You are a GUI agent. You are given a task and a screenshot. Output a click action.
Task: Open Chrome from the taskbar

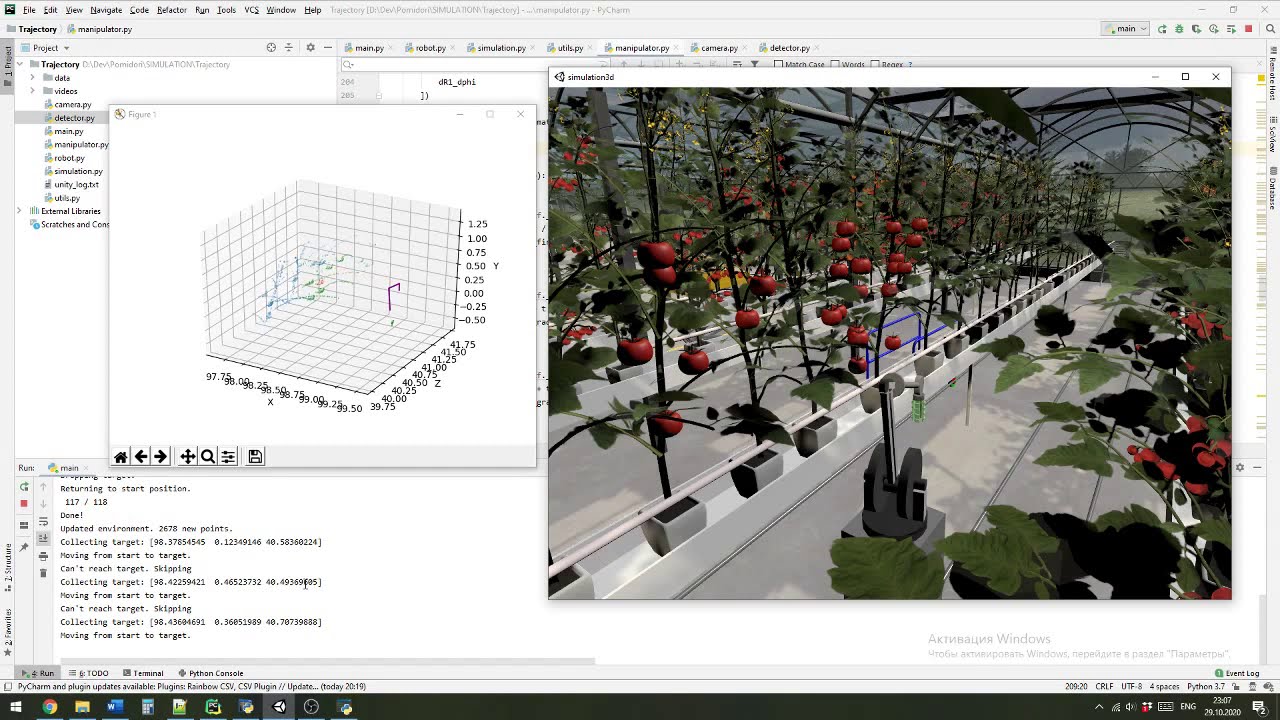(x=49, y=707)
